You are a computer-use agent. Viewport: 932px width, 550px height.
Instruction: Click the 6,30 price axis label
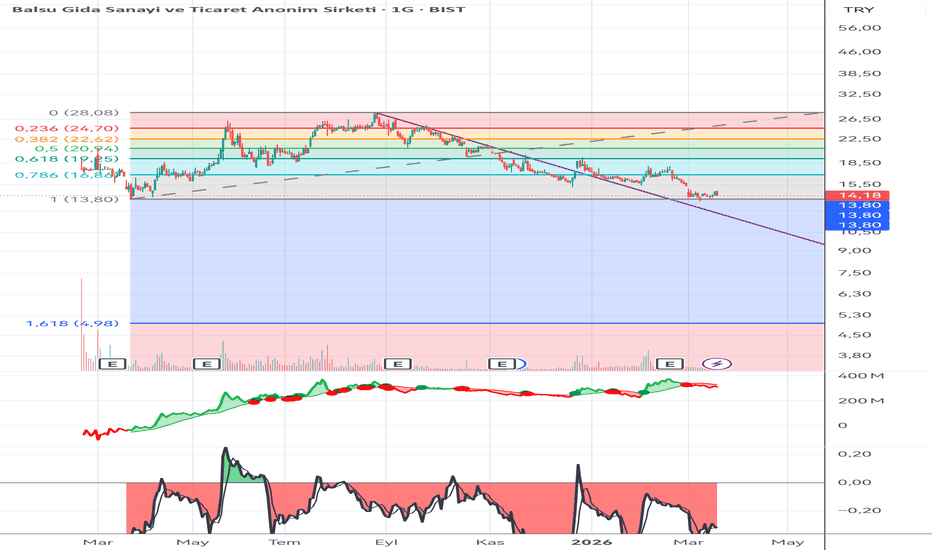click(x=855, y=294)
